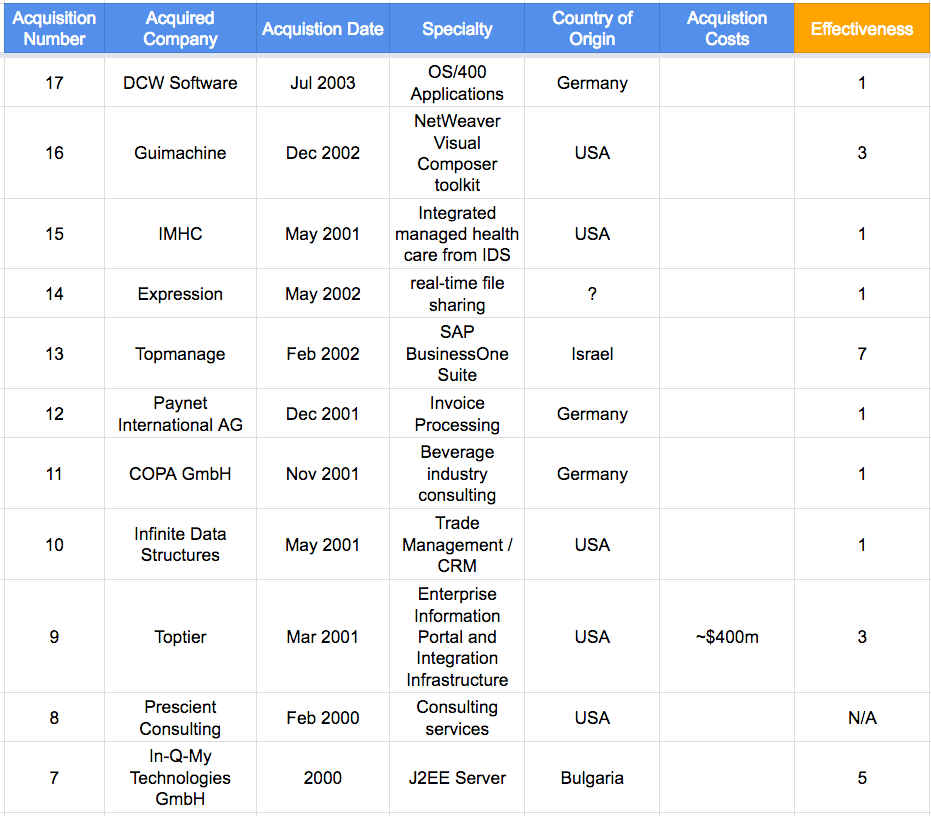Select the Guimachine company cell
The height and width of the screenshot is (816, 931).
180,153
